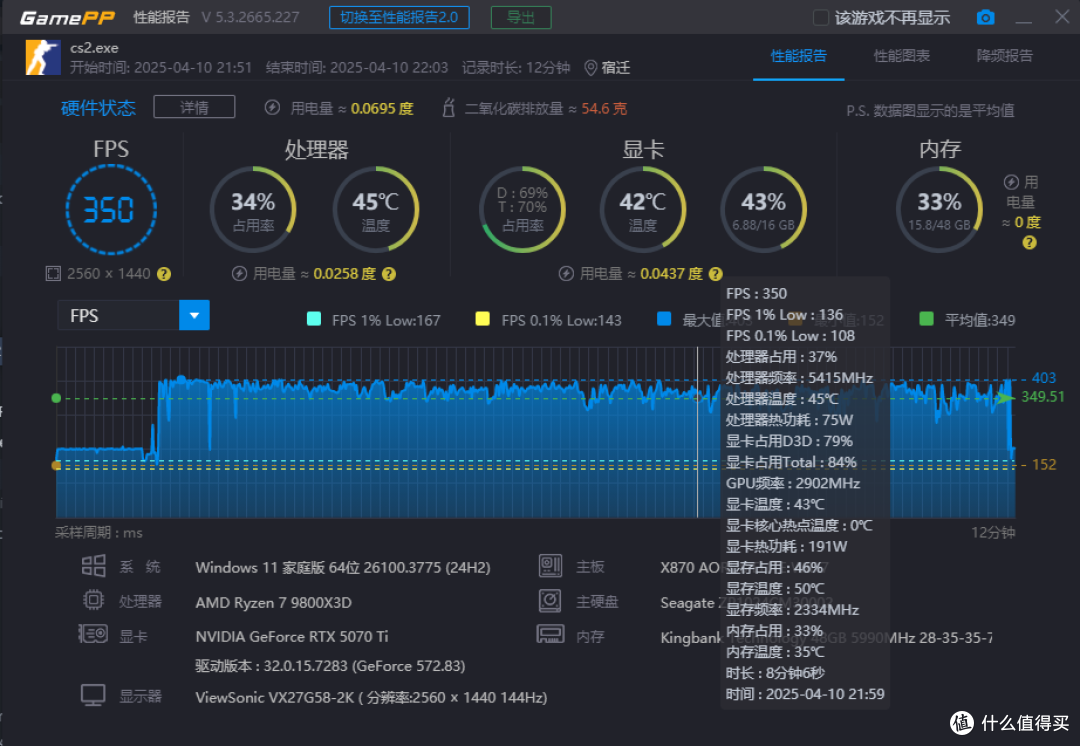Click the monitor icon beside 显示器
This screenshot has width=1080, height=746.
click(93, 695)
